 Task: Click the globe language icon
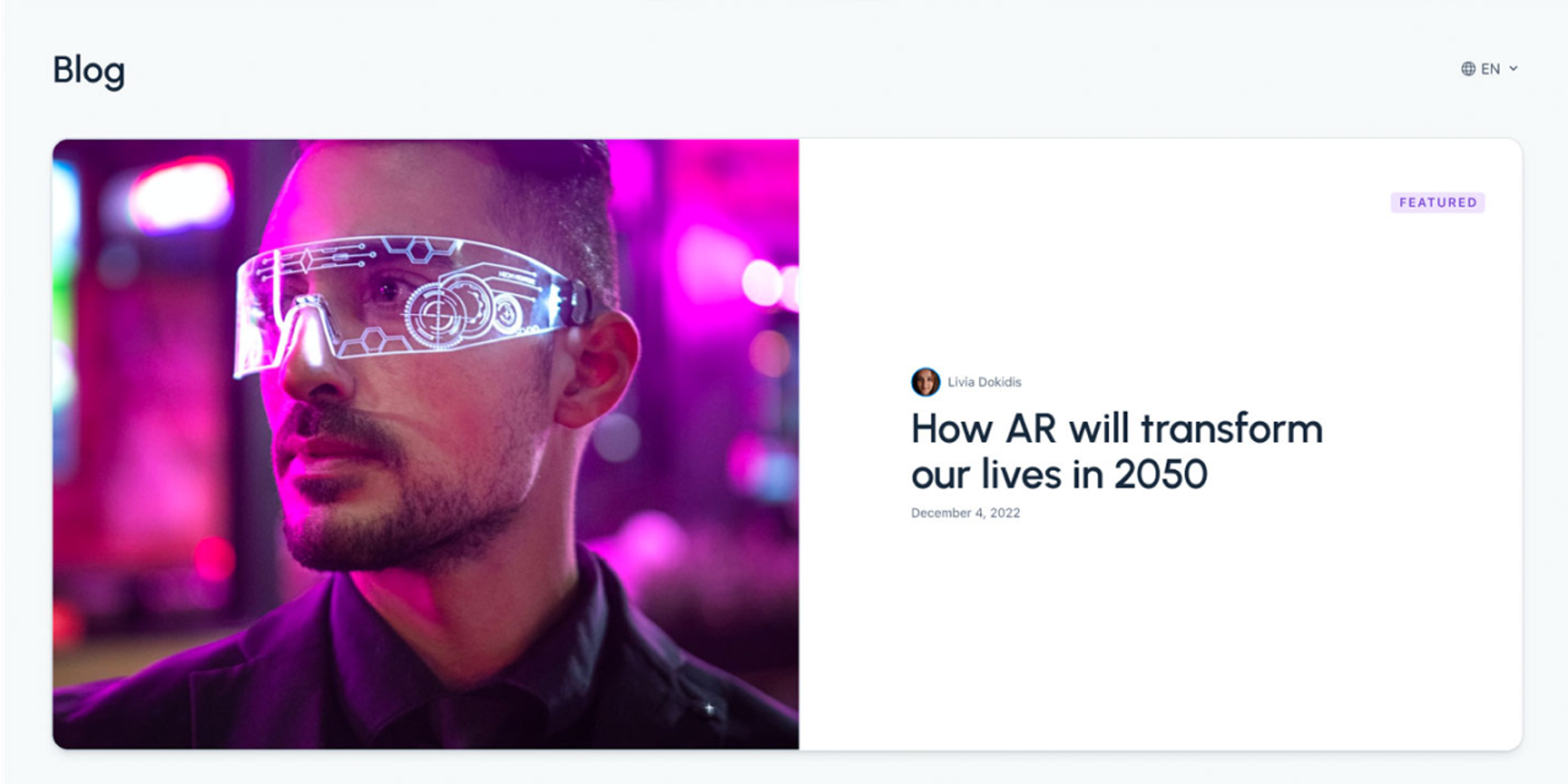[x=1468, y=69]
